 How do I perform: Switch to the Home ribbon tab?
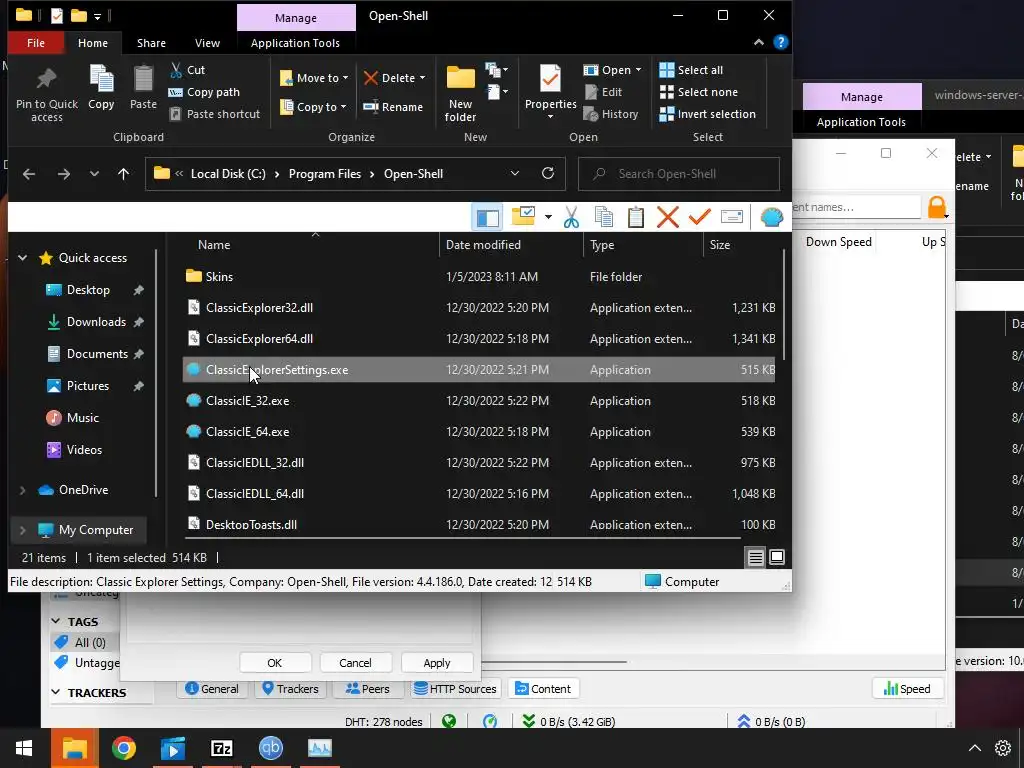click(x=93, y=43)
